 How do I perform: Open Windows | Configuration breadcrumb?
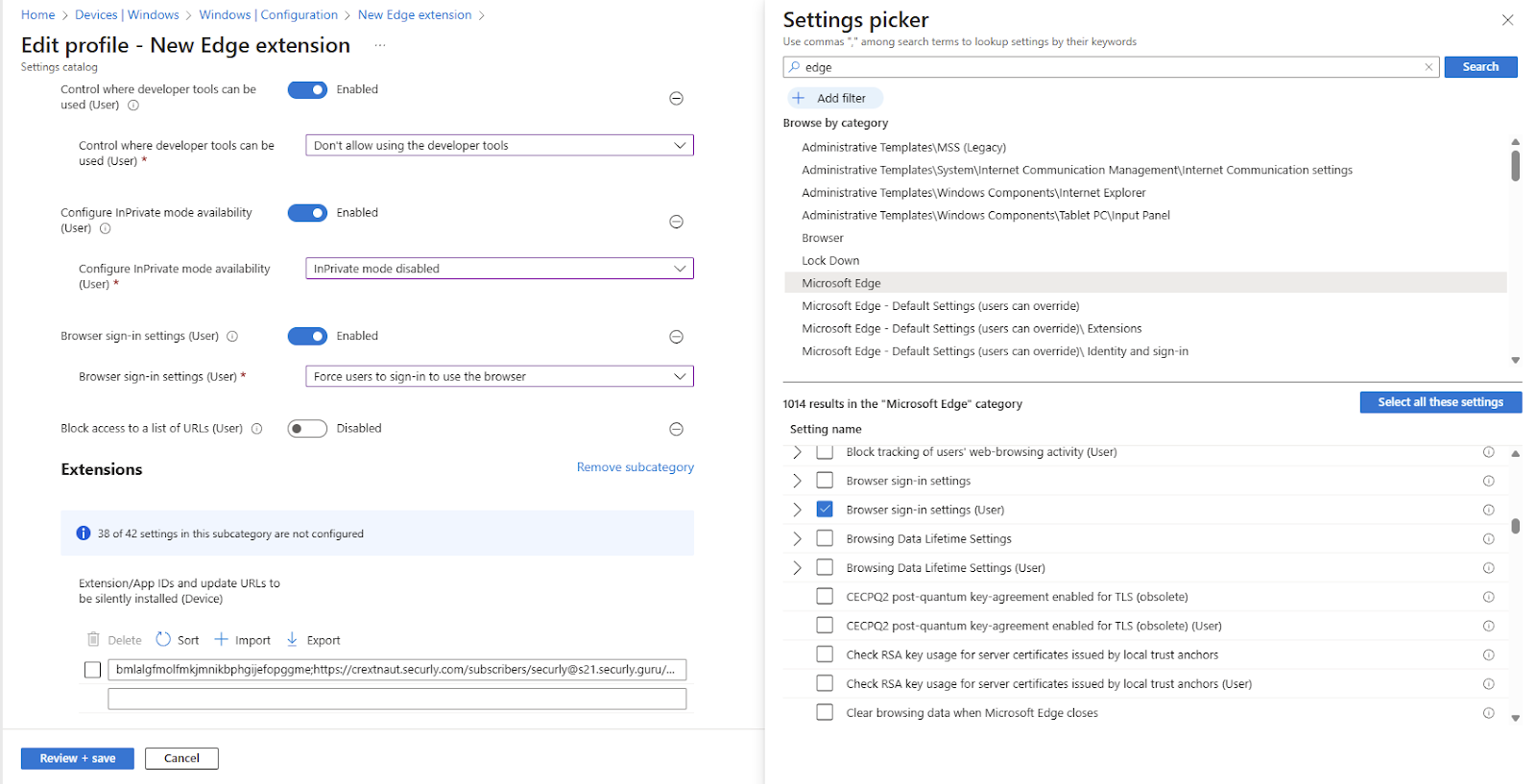point(268,15)
